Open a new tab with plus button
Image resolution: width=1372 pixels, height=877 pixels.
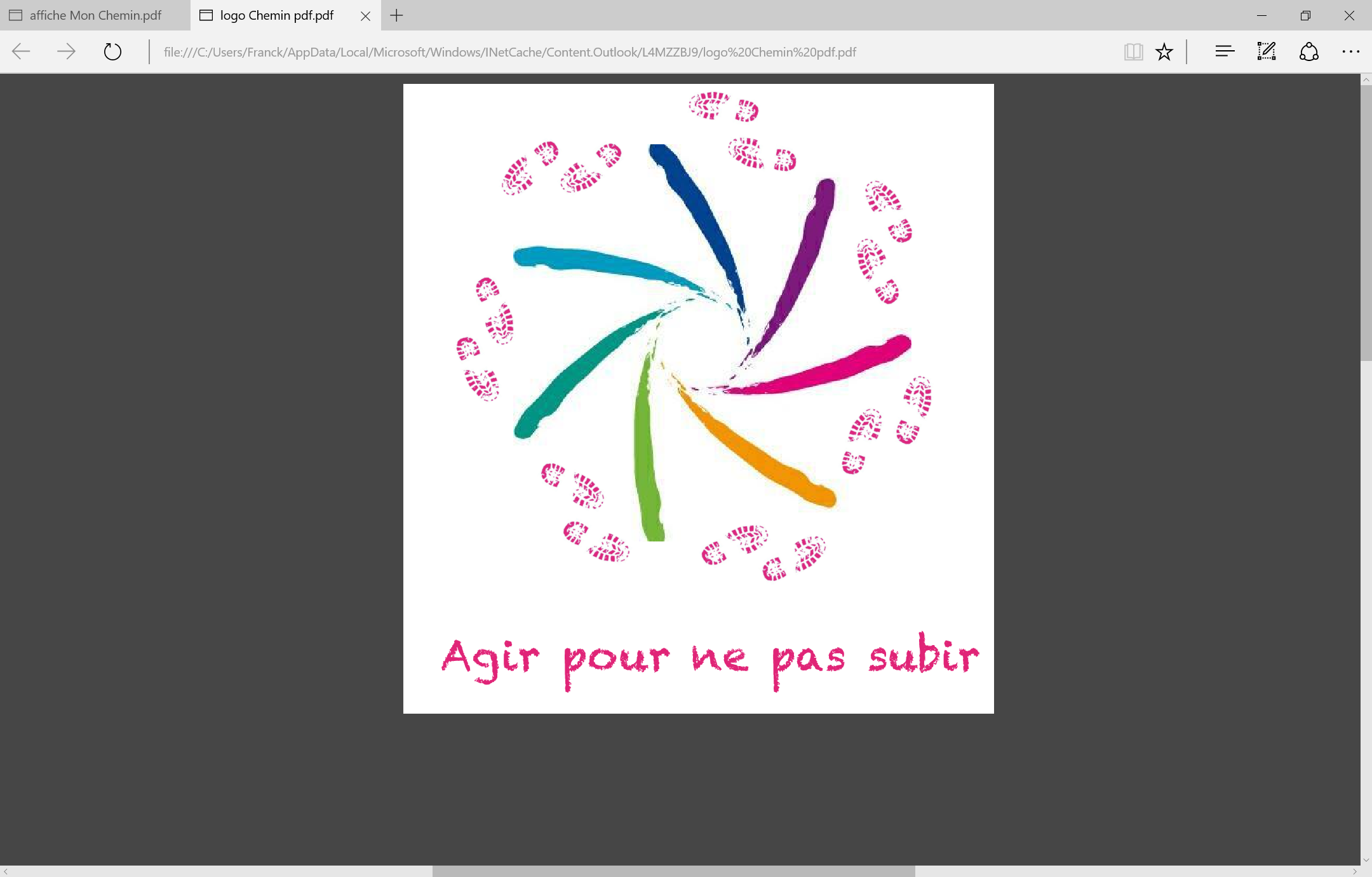pyautogui.click(x=396, y=15)
